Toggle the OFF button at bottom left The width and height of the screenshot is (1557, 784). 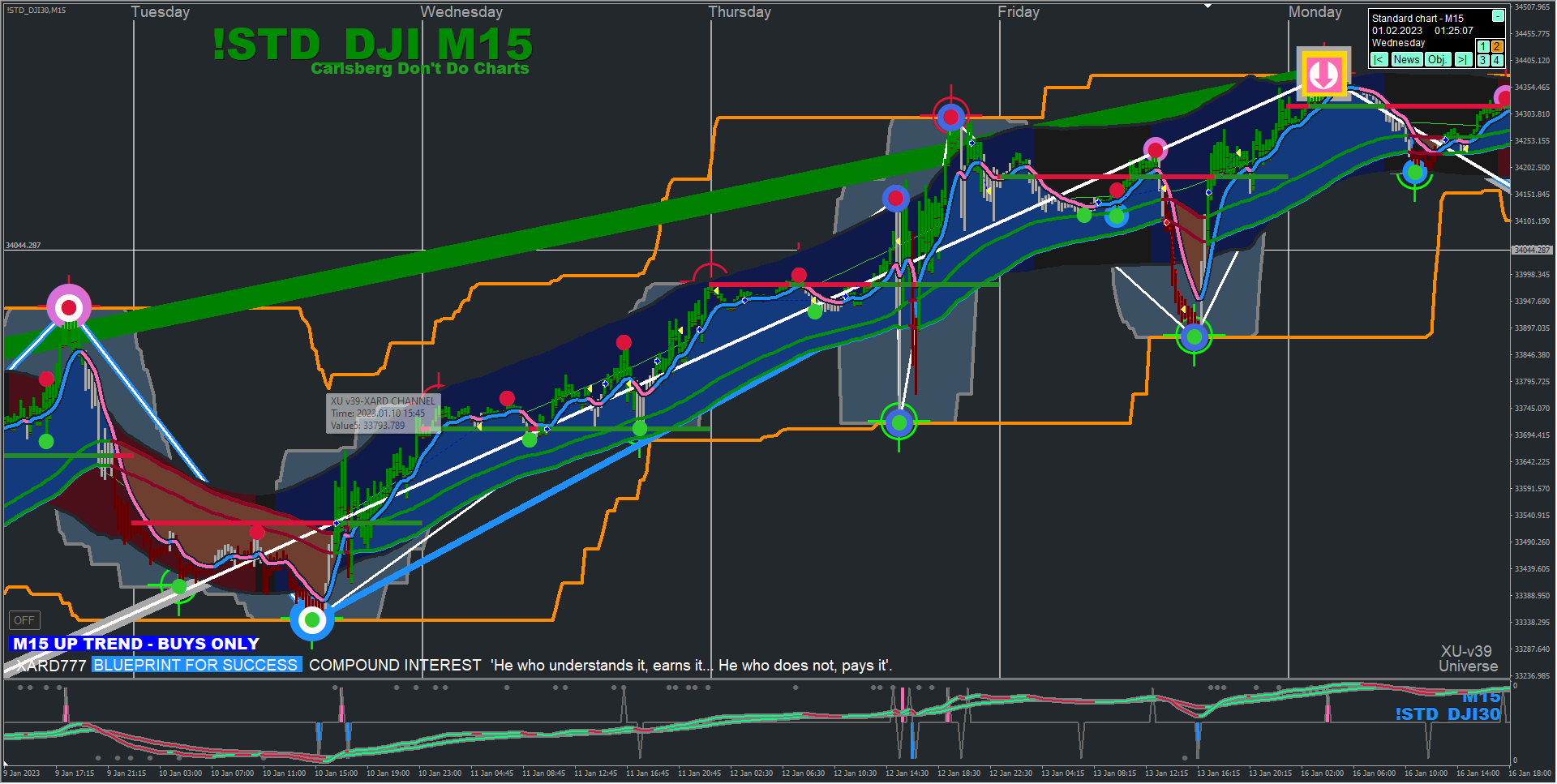click(x=24, y=620)
